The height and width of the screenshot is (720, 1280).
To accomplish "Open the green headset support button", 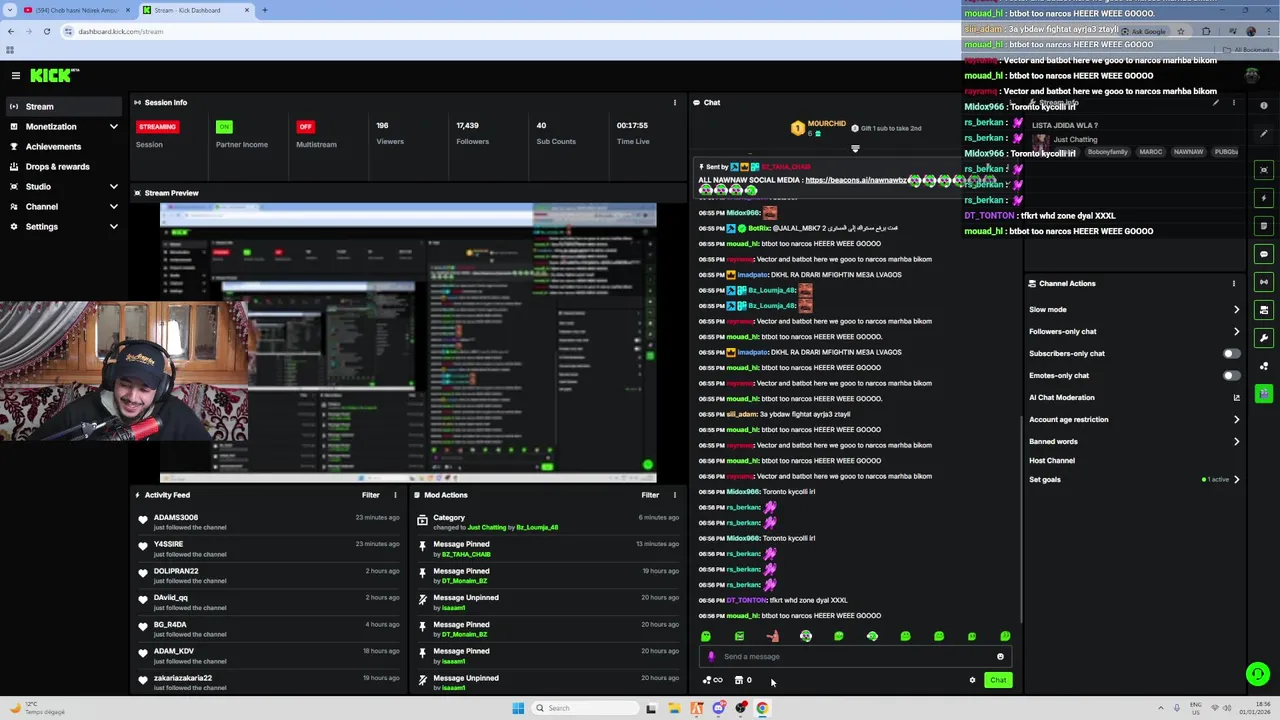I will pyautogui.click(x=1258, y=674).
